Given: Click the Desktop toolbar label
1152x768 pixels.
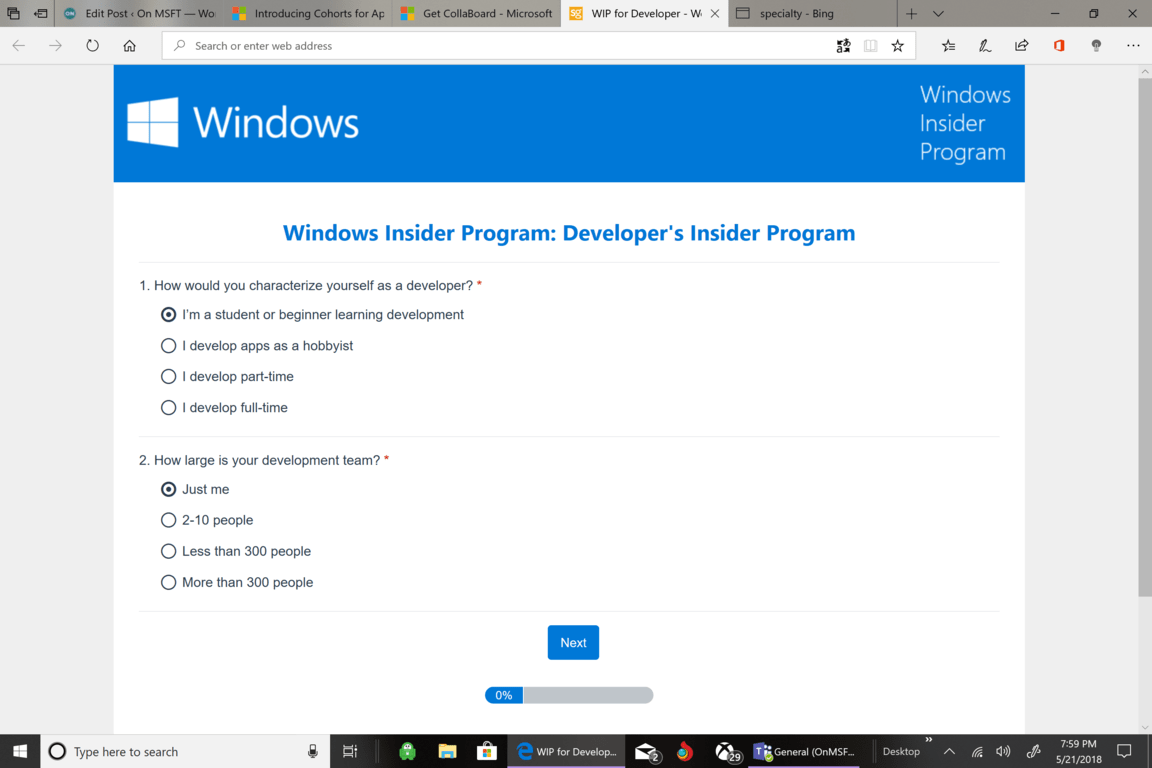Looking at the screenshot, I should tap(901, 751).
